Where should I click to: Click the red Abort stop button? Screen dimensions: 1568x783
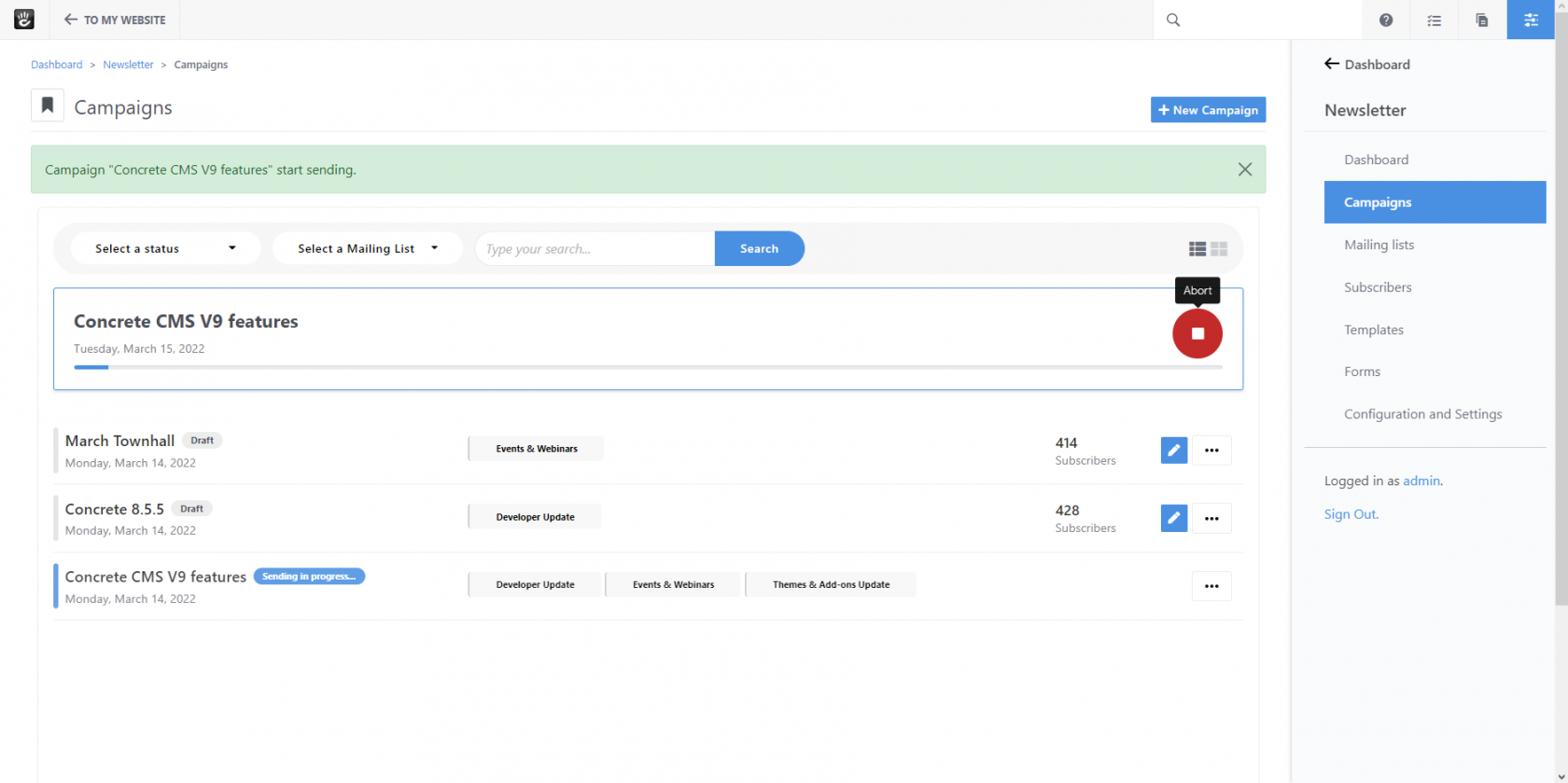click(1197, 334)
